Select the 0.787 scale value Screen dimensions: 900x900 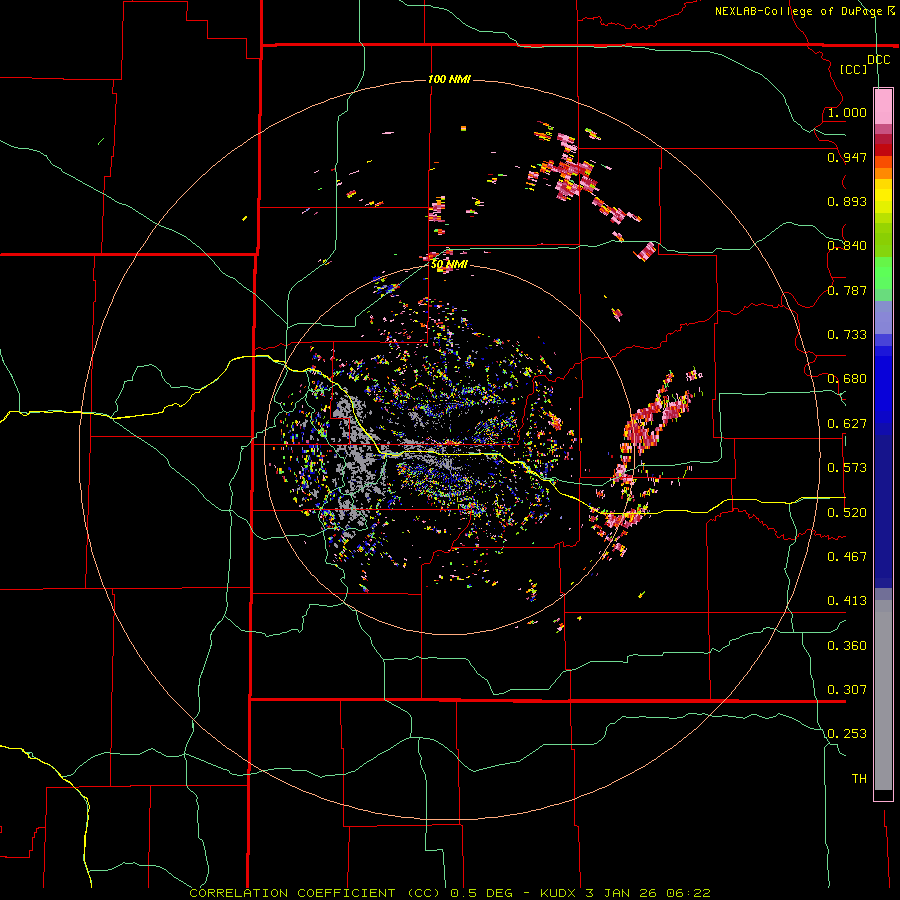(x=847, y=290)
